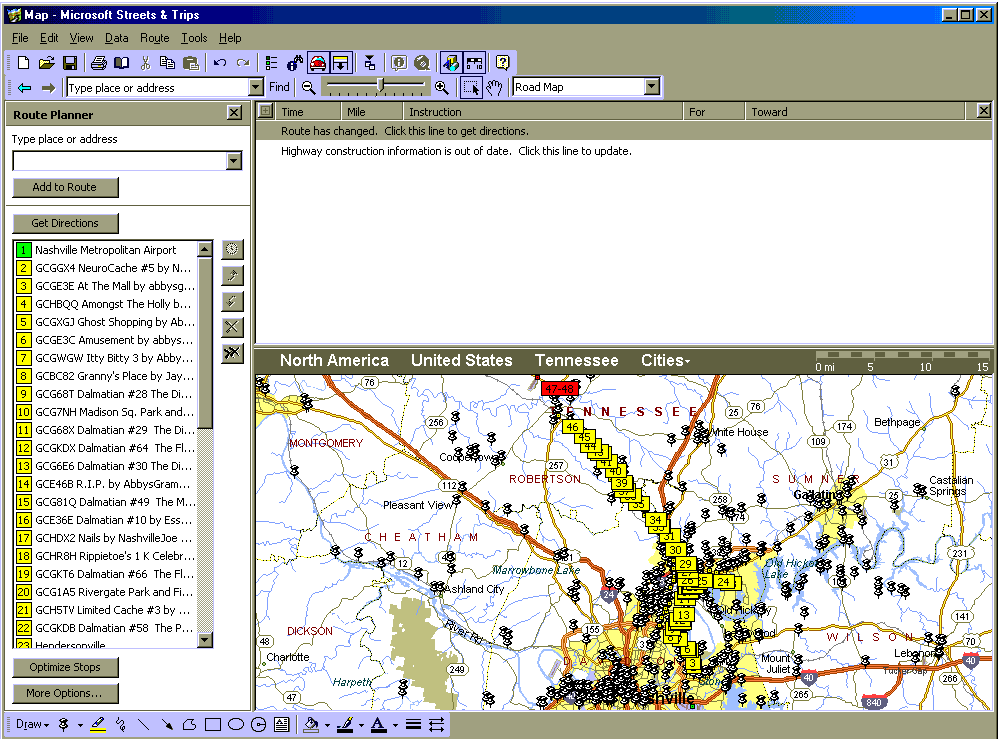Select the Text Box drawing tool
Screen dimensions: 998x739
(x=281, y=724)
